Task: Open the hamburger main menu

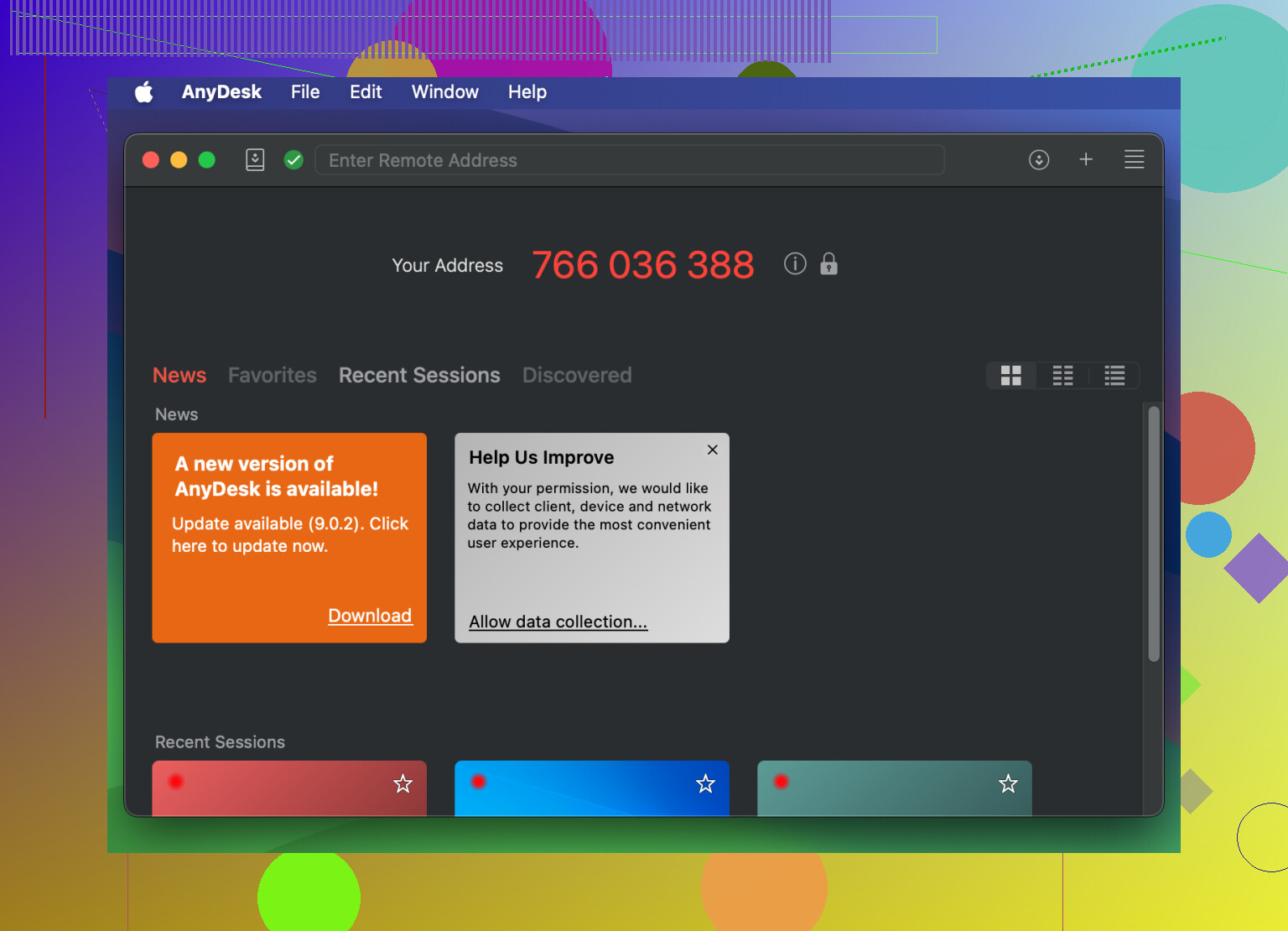Action: coord(1134,159)
